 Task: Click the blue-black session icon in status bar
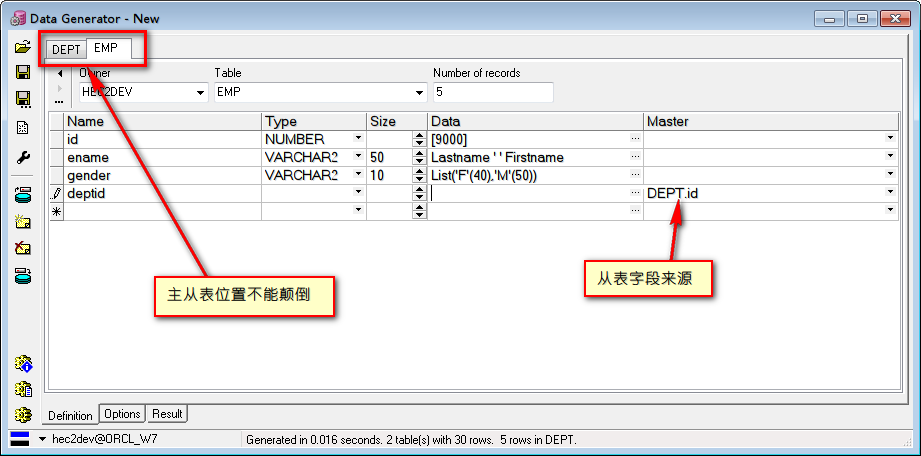tap(20, 439)
